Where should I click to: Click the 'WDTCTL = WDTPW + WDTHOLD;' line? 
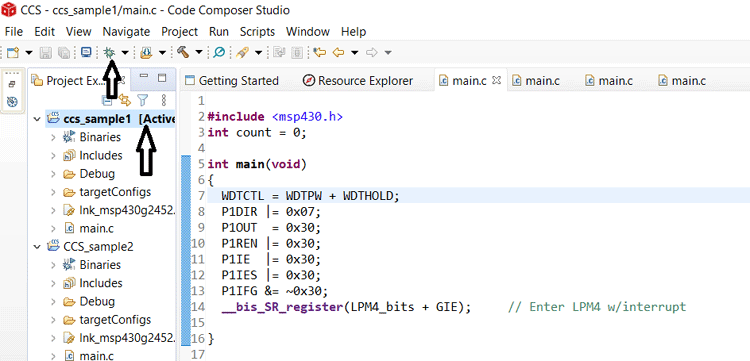[310, 196]
